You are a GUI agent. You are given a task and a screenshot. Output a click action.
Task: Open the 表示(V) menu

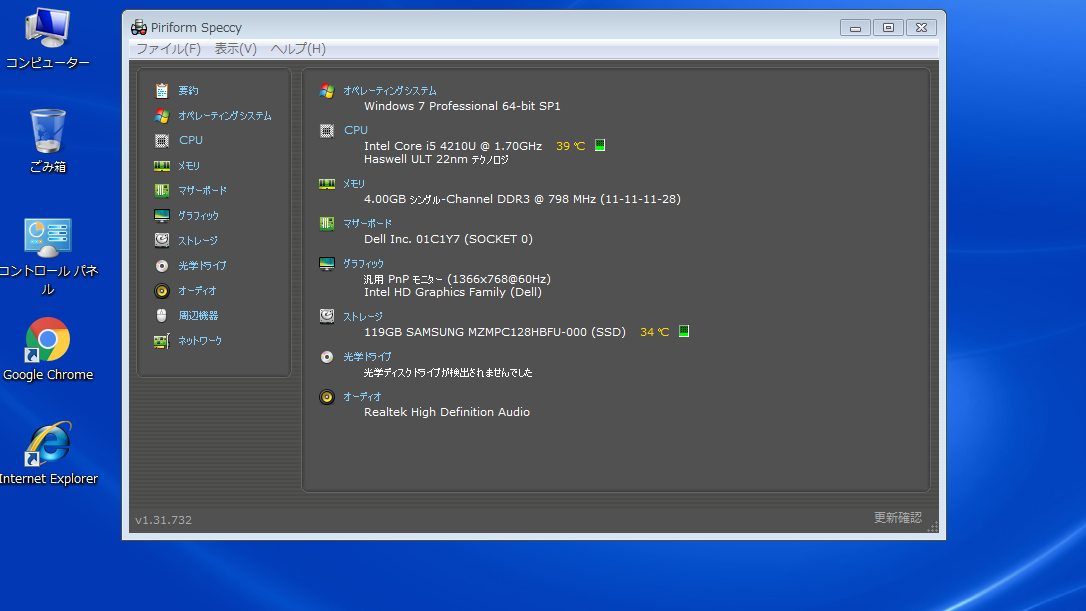point(235,48)
